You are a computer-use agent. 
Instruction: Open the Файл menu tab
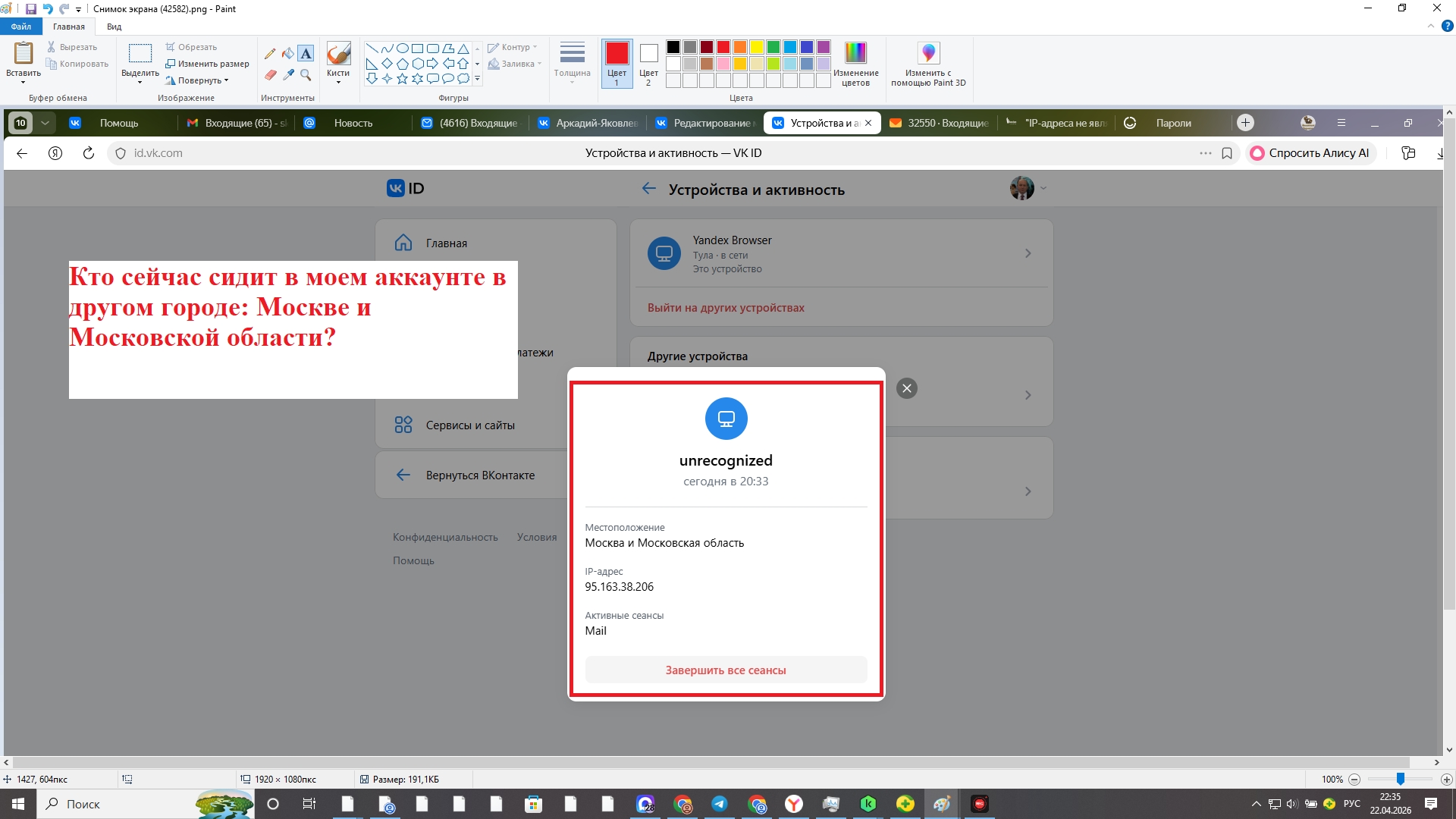[21, 27]
